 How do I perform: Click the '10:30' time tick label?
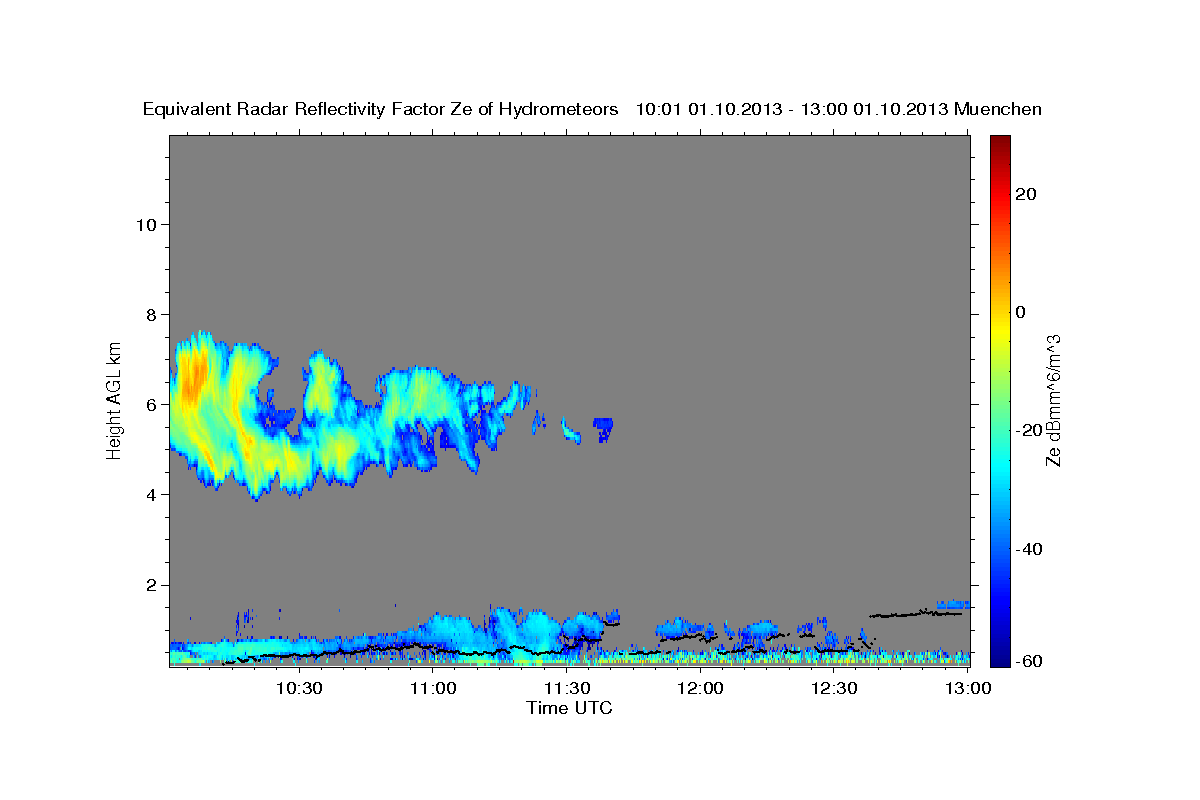[299, 689]
